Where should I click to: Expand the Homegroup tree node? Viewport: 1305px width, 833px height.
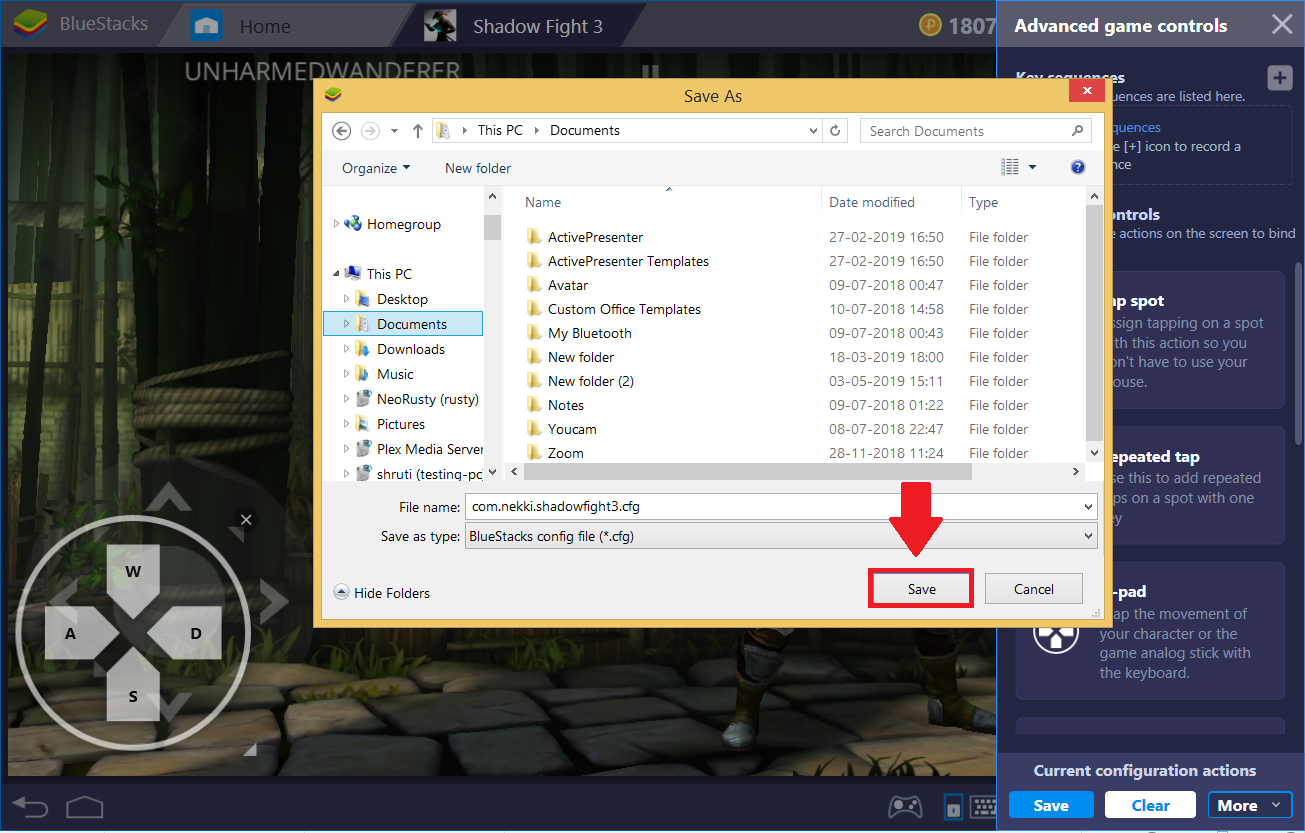point(336,224)
